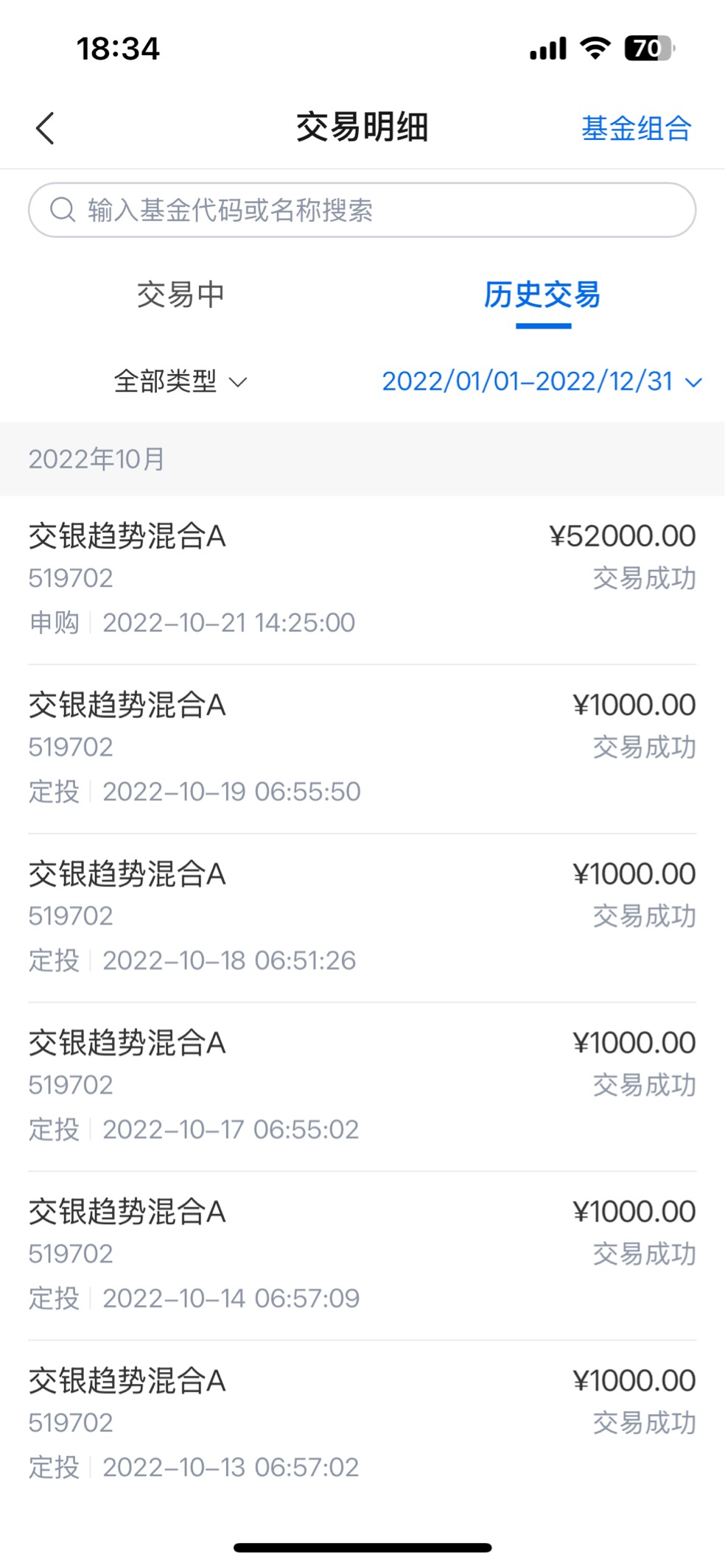Image resolution: width=725 pixels, height=1568 pixels.
Task: Open the 2022-10-14 定投 transaction record
Action: pyautogui.click(x=362, y=1256)
